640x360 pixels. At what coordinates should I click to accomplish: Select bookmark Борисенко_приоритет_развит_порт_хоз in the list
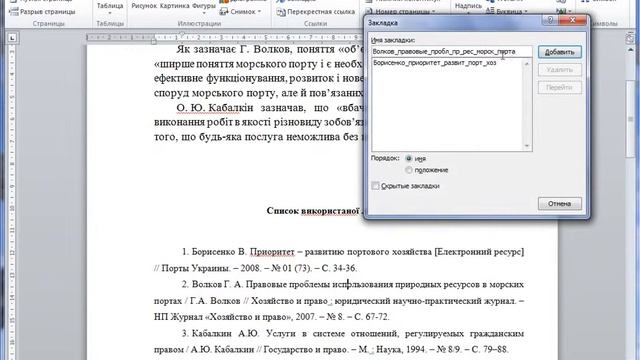(435, 63)
